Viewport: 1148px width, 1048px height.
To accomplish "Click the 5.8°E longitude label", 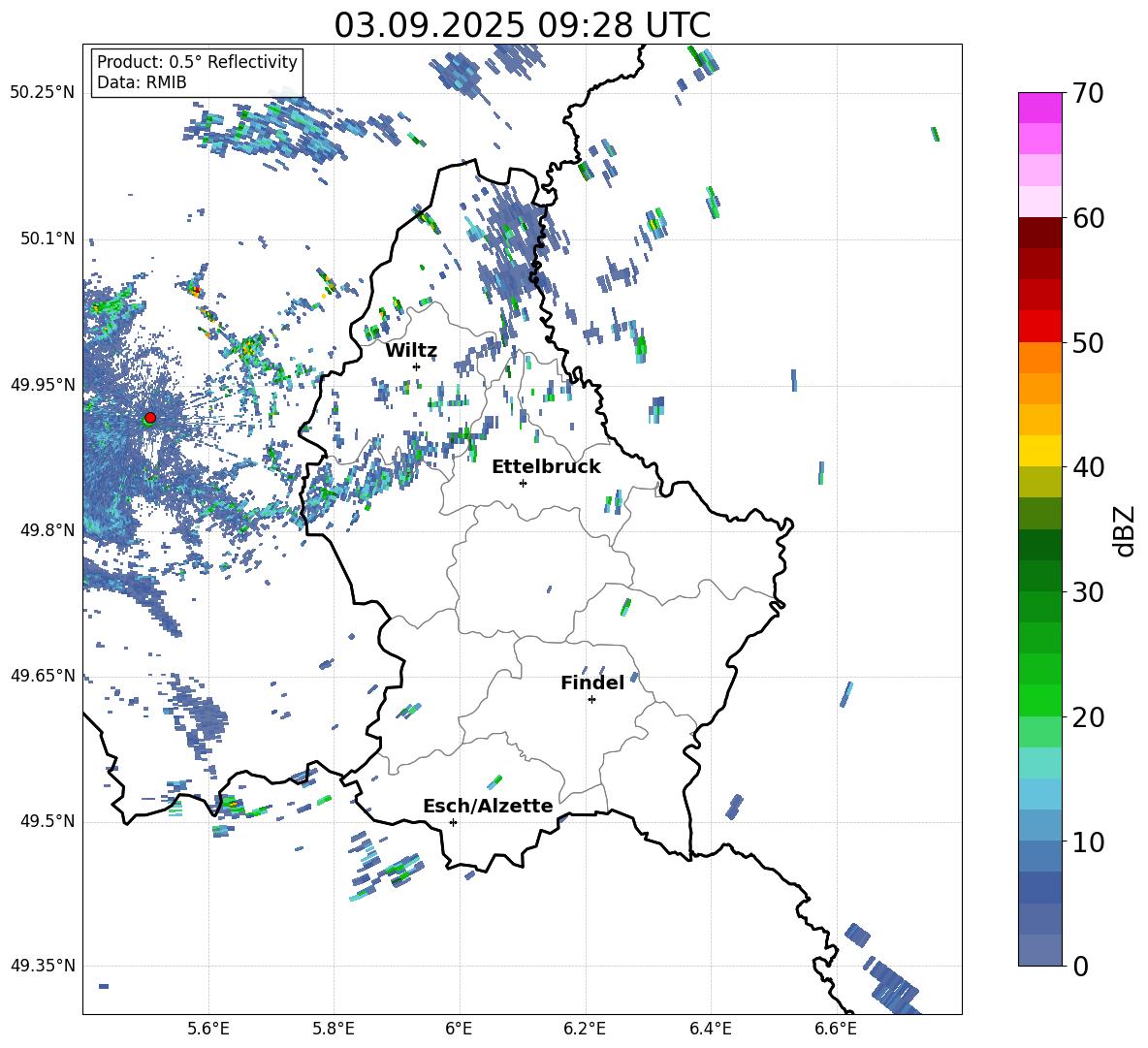I will tap(334, 1029).
